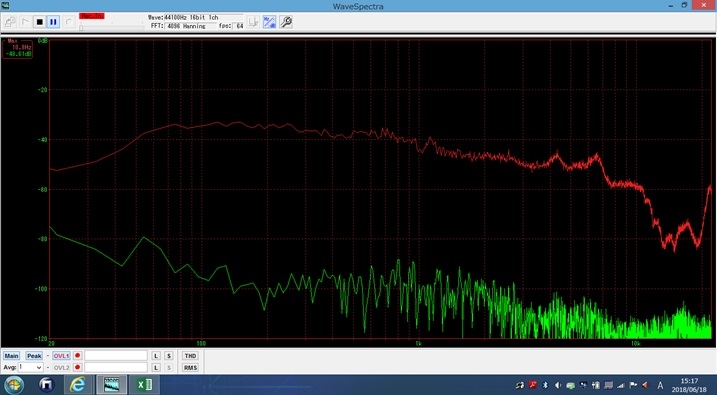
Task: Click the red record dot next to OVL2
Action: [77, 368]
